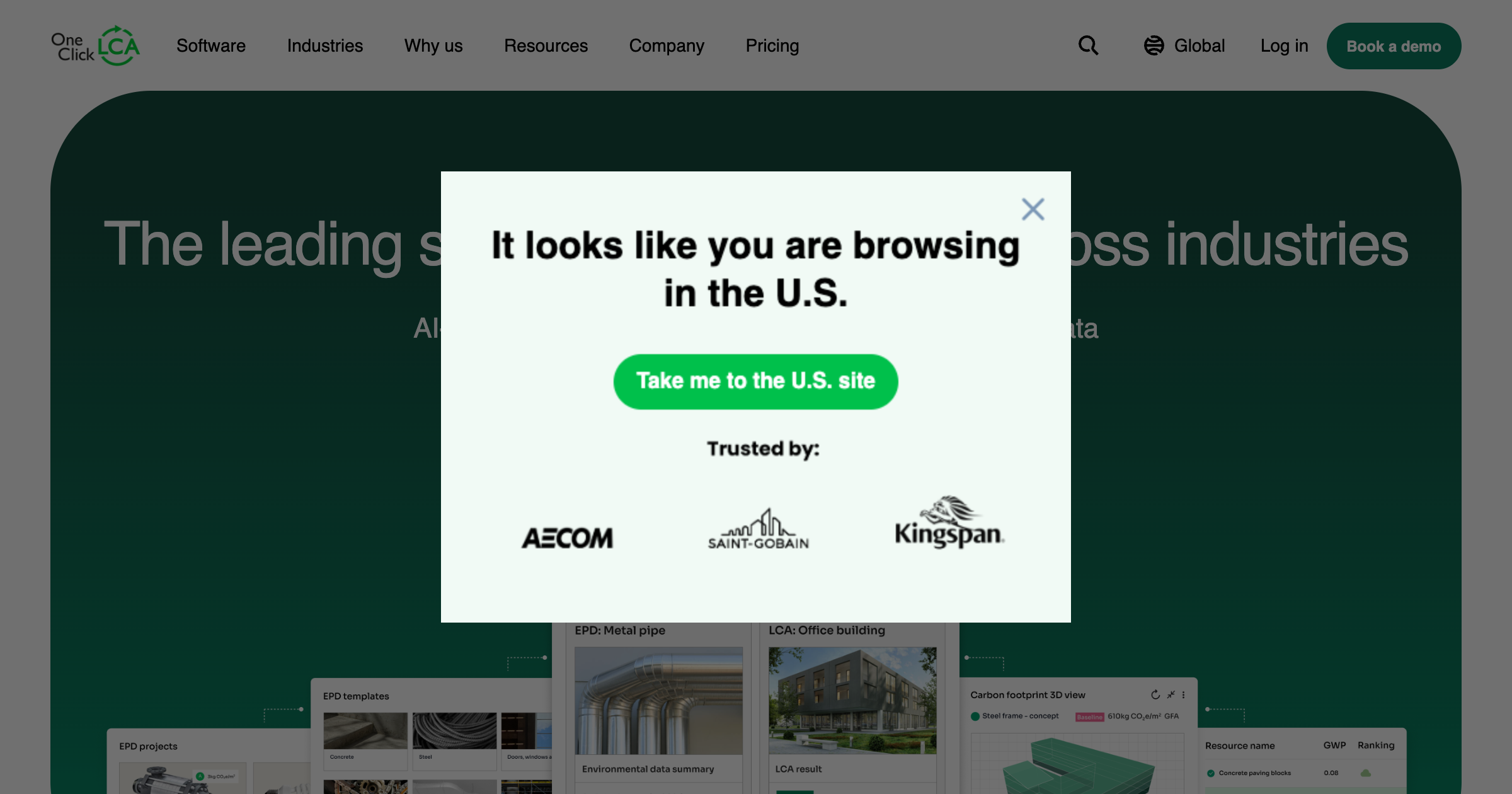This screenshot has width=1512, height=794.
Task: Click the metal pipe EPD image
Action: 658,701
